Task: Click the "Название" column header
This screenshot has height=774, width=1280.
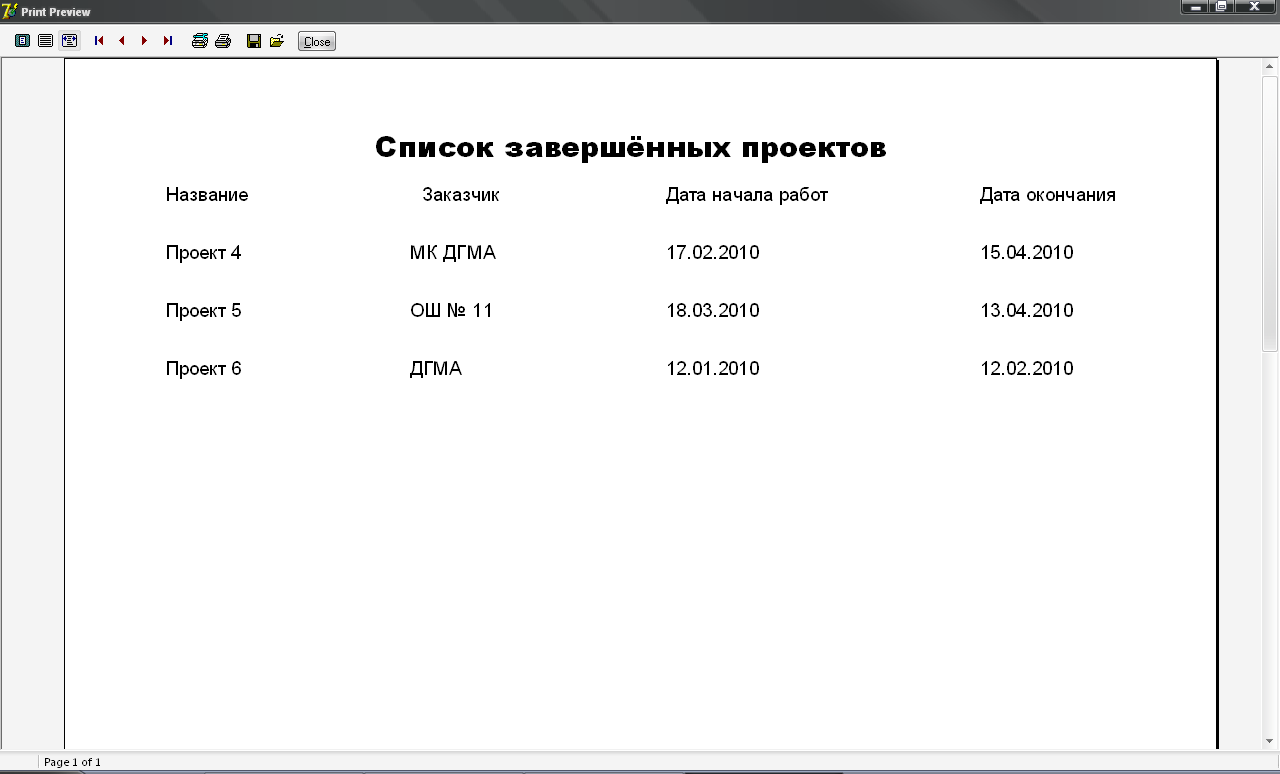Action: coord(207,195)
